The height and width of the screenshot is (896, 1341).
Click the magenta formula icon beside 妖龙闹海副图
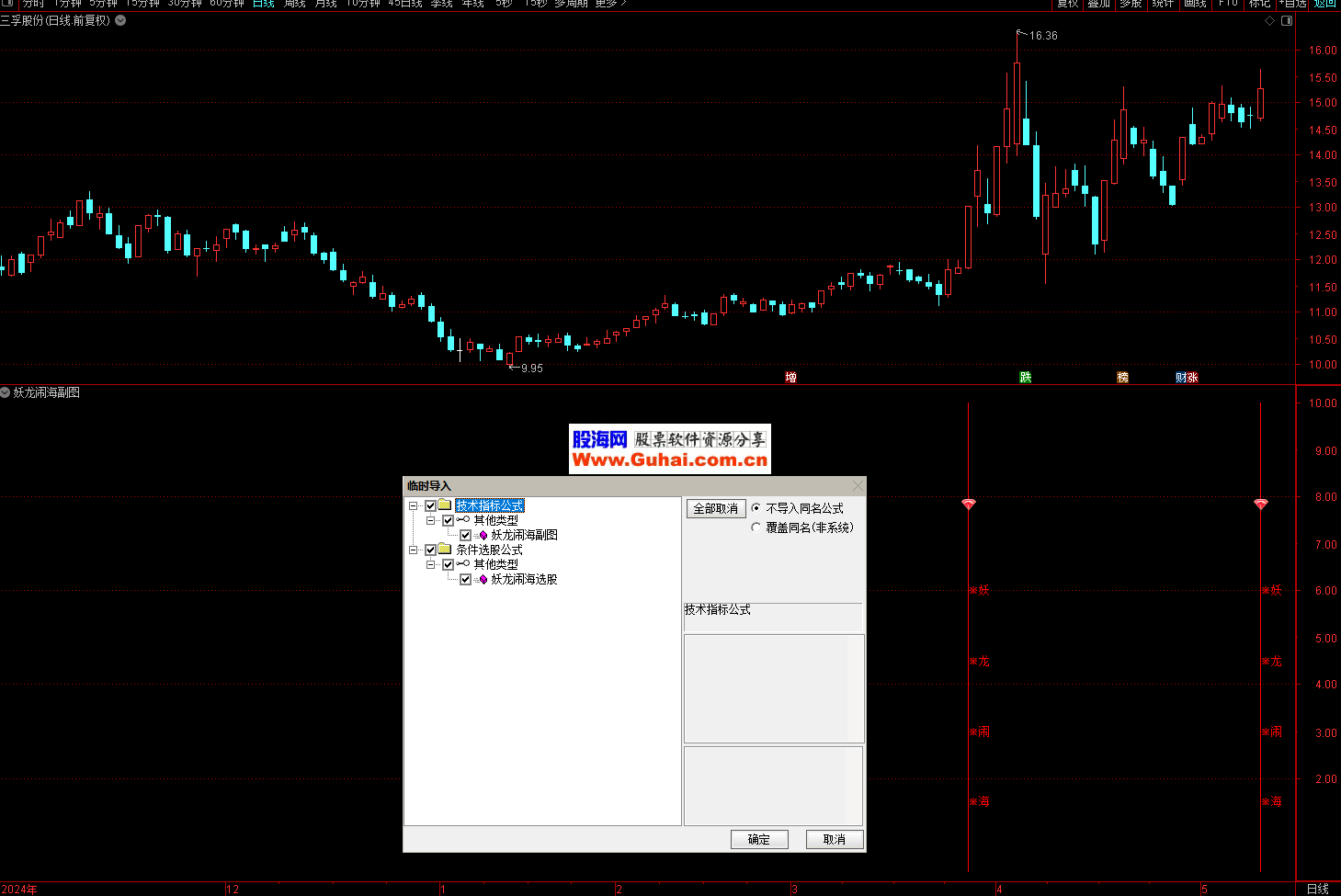click(483, 535)
